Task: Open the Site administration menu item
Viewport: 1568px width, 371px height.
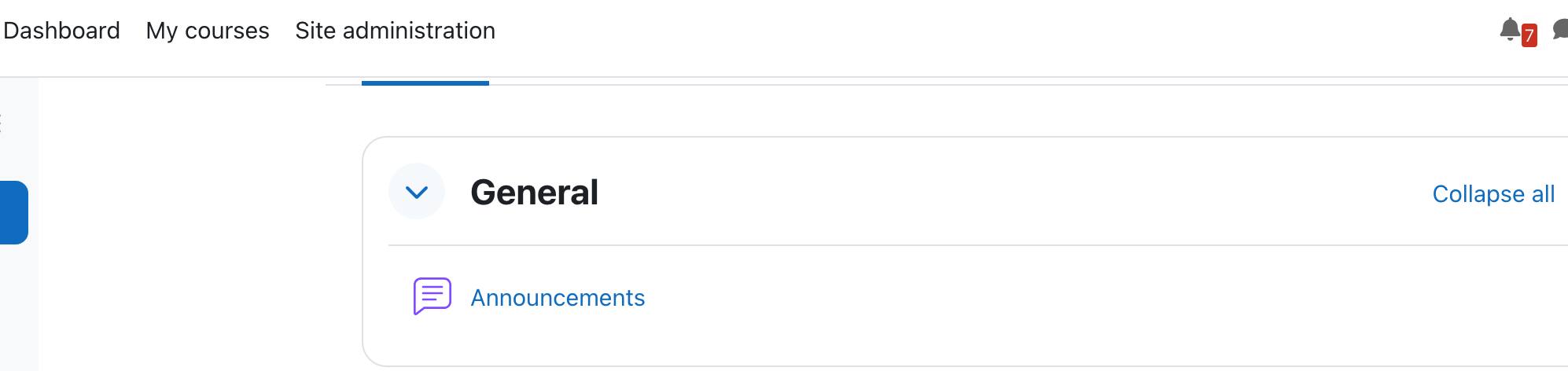Action: point(396,31)
